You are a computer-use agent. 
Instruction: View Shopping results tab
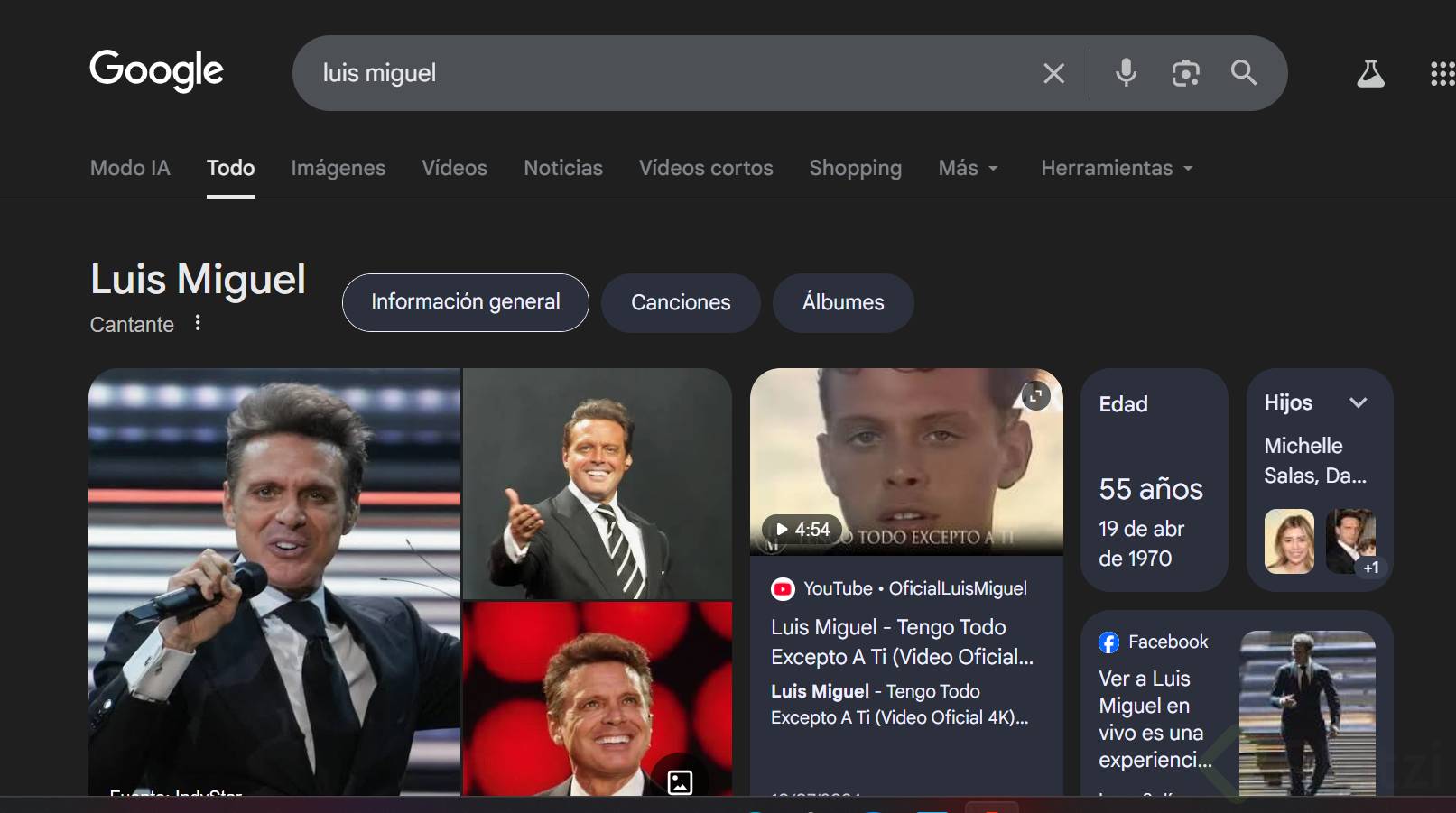tap(856, 168)
